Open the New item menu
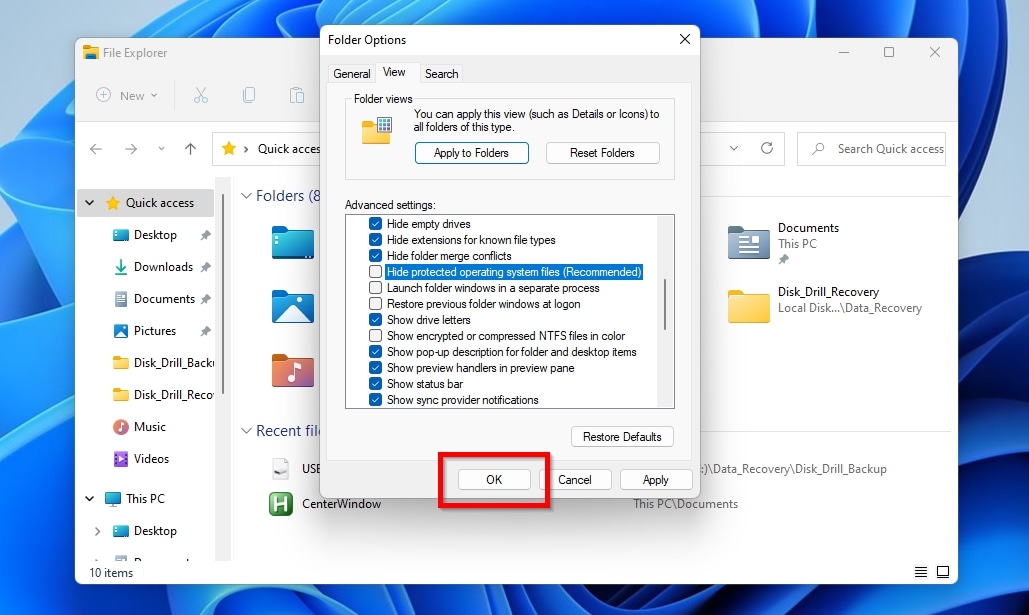Viewport: 1029px width, 615px height. [124, 95]
